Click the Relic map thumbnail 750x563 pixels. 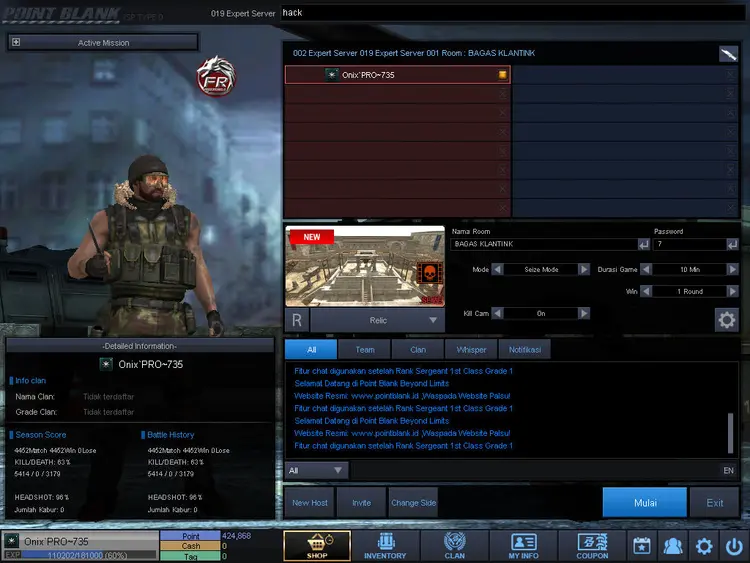[365, 266]
